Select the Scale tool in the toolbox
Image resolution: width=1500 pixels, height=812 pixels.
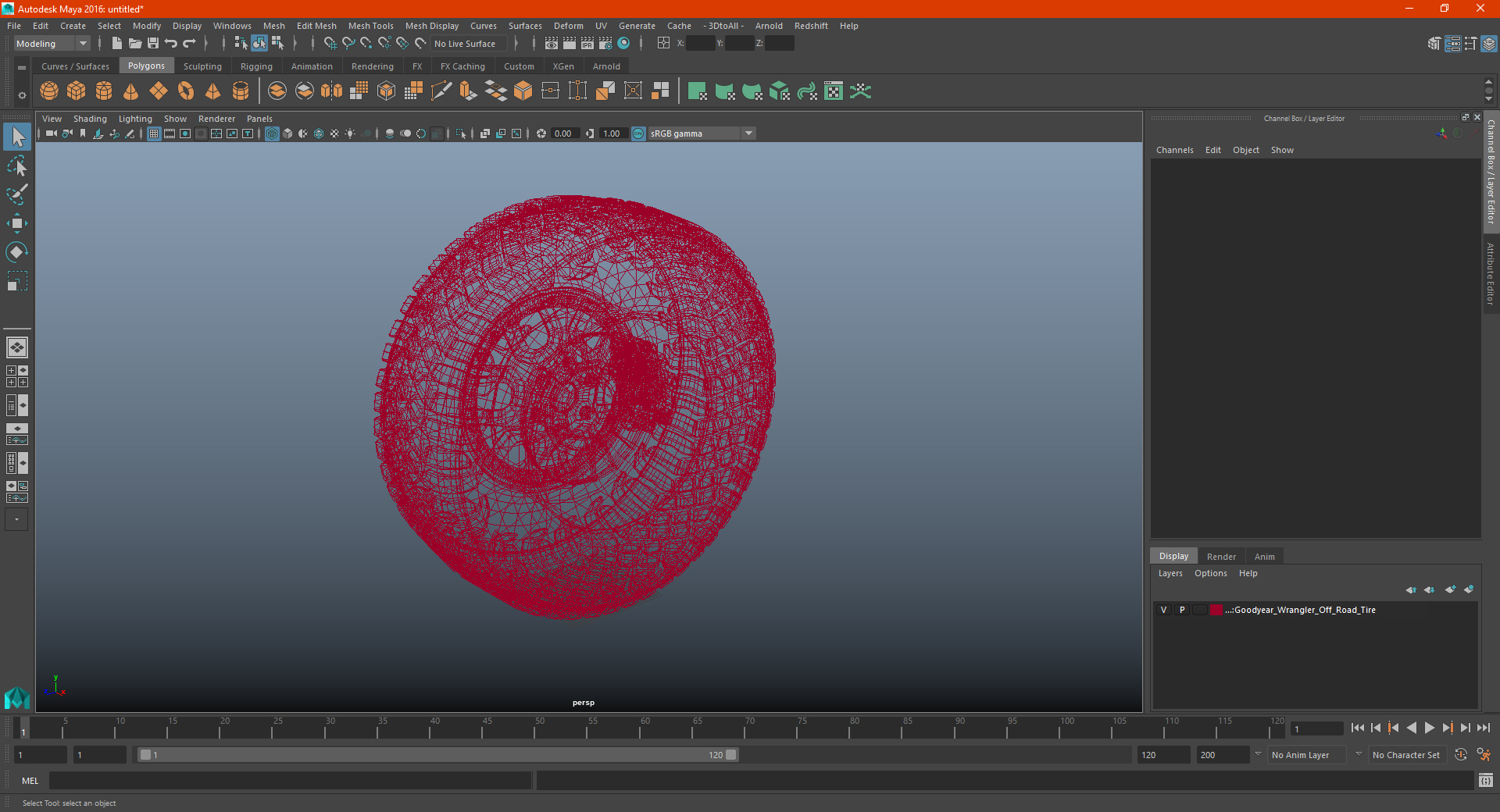tap(16, 281)
